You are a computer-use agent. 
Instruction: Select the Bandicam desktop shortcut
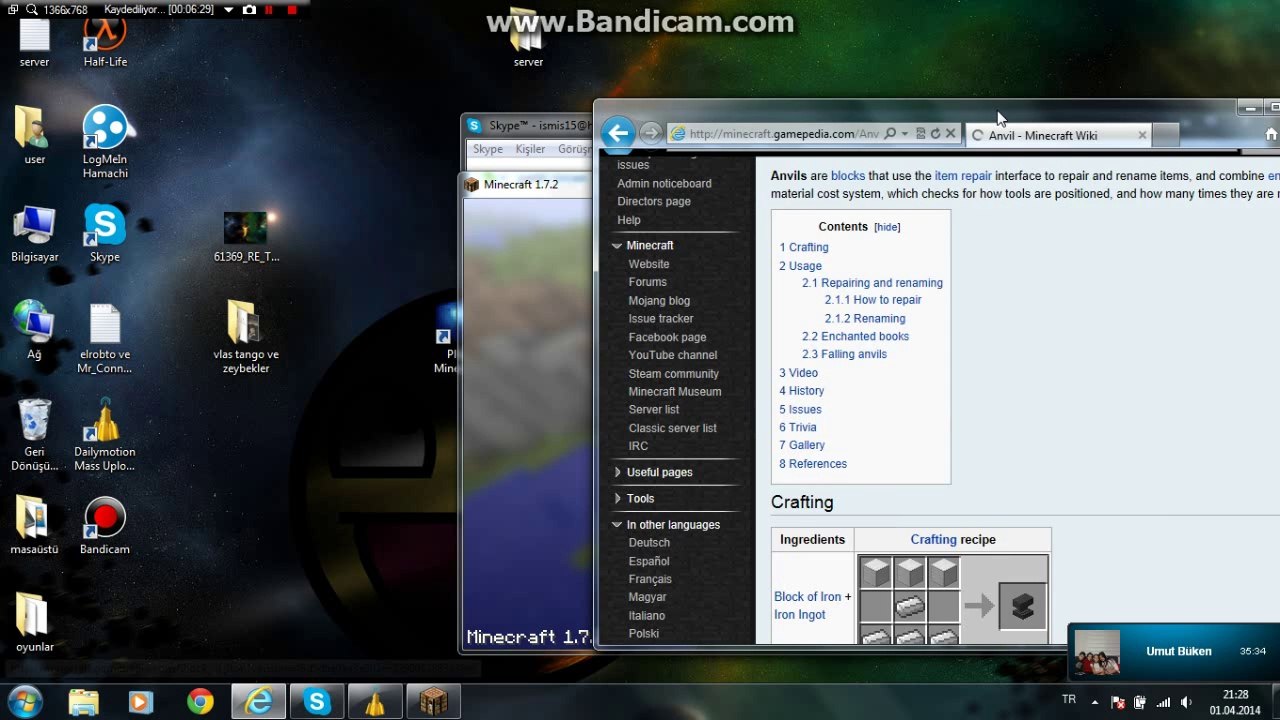pos(105,526)
